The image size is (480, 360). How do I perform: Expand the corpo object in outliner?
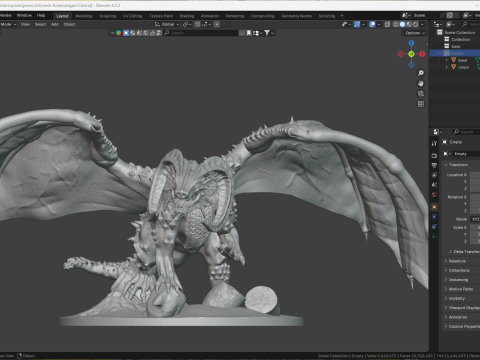coord(446,67)
